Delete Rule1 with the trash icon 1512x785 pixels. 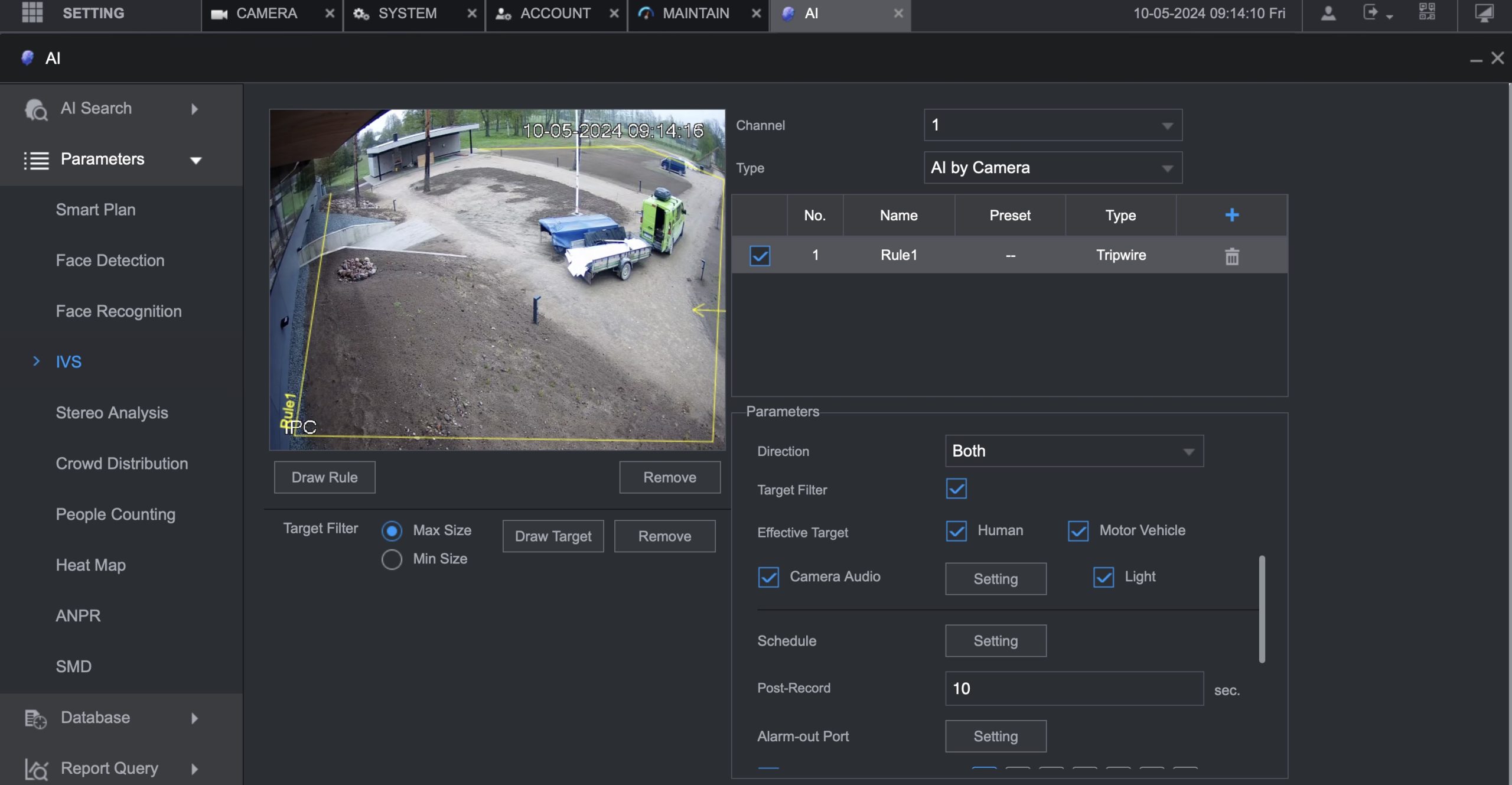click(x=1231, y=256)
